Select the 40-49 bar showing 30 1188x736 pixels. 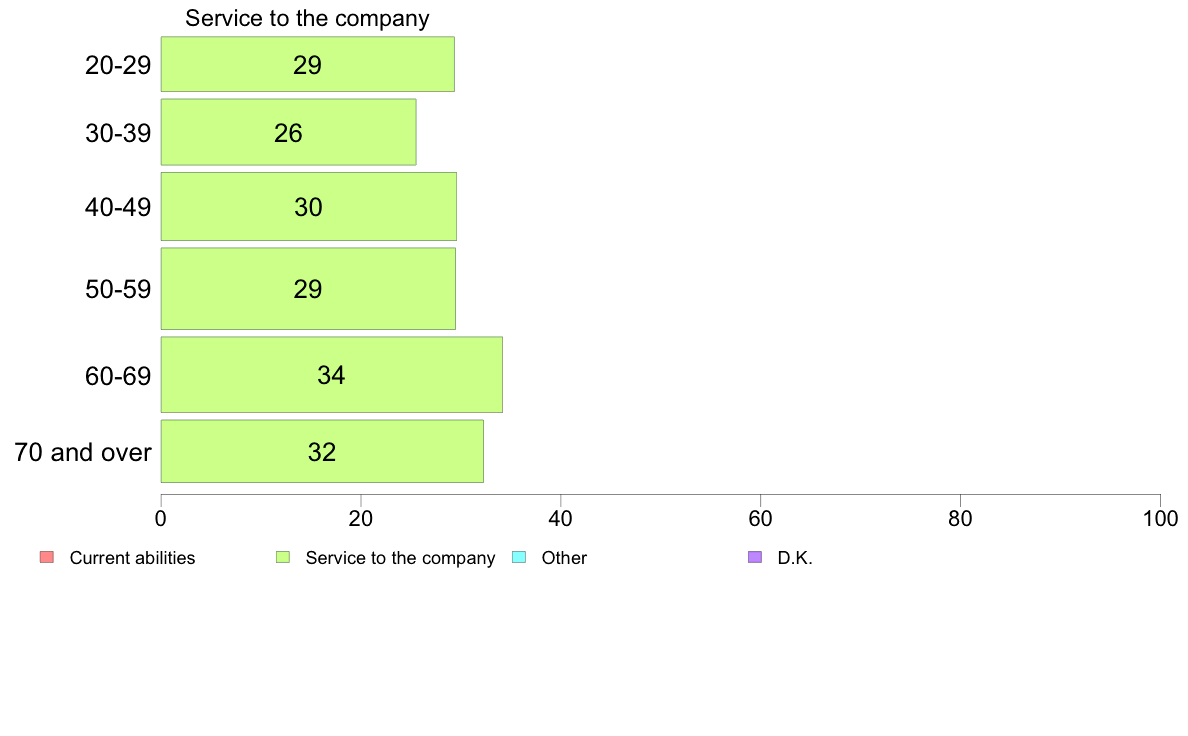(308, 207)
